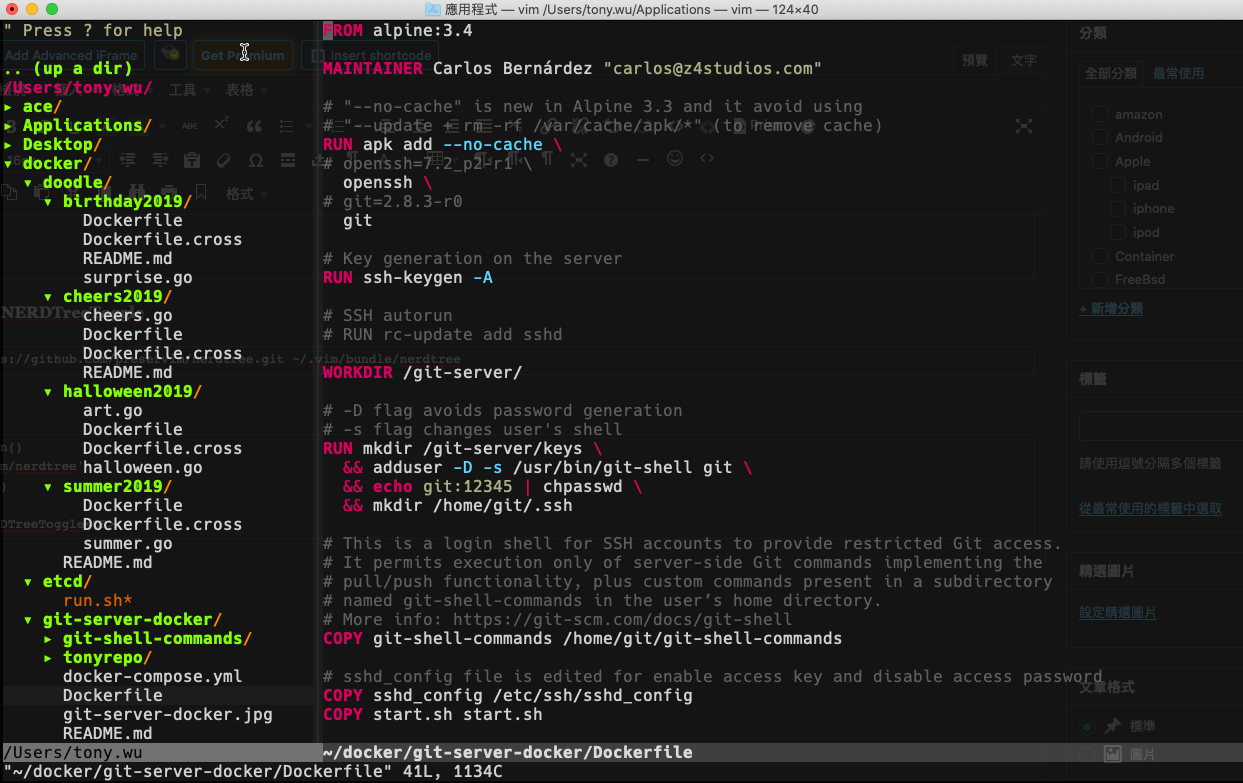Click the Omega special character icon behind the terminal
Viewport: 1243px width, 783px height.
(x=256, y=160)
